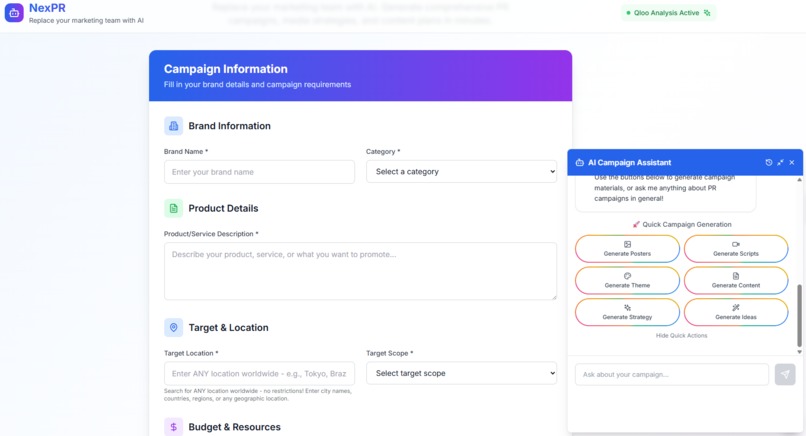
Task: Focus the Target Location input field
Action: tap(259, 373)
